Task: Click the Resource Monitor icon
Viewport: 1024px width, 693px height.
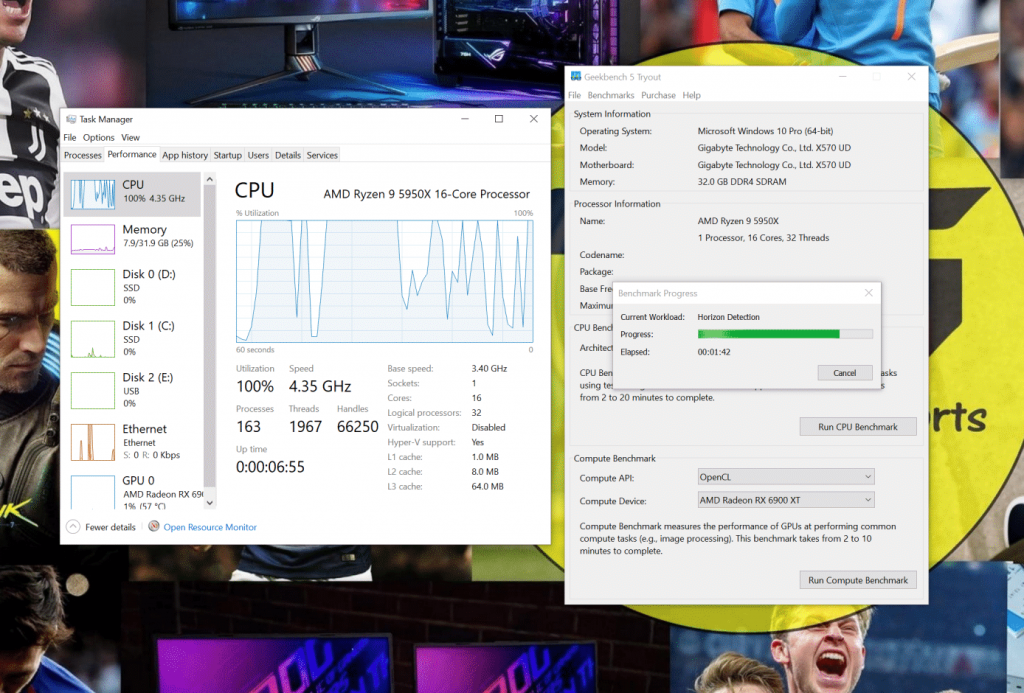Action: click(x=154, y=526)
